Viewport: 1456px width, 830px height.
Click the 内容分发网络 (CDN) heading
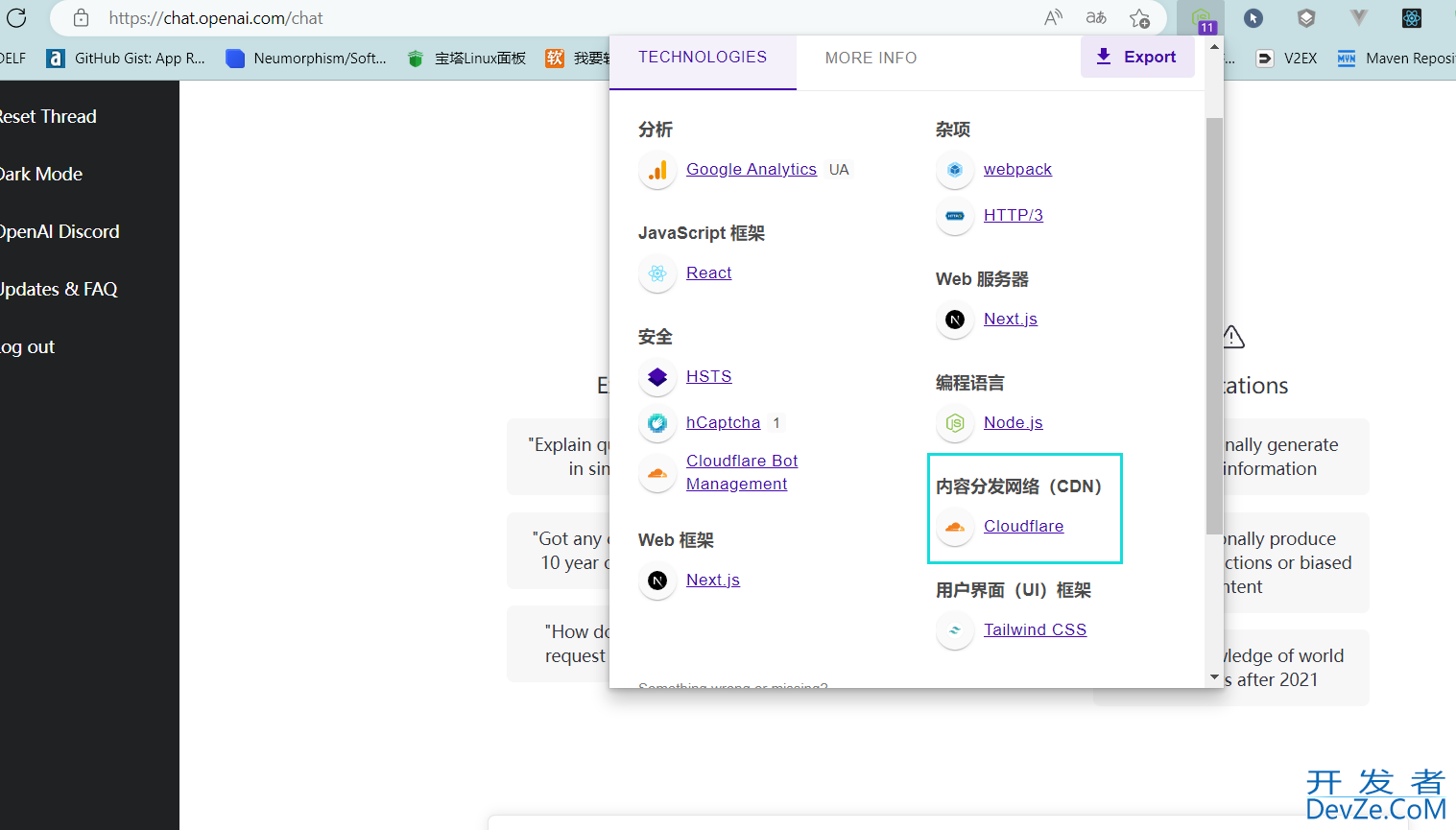(1018, 486)
